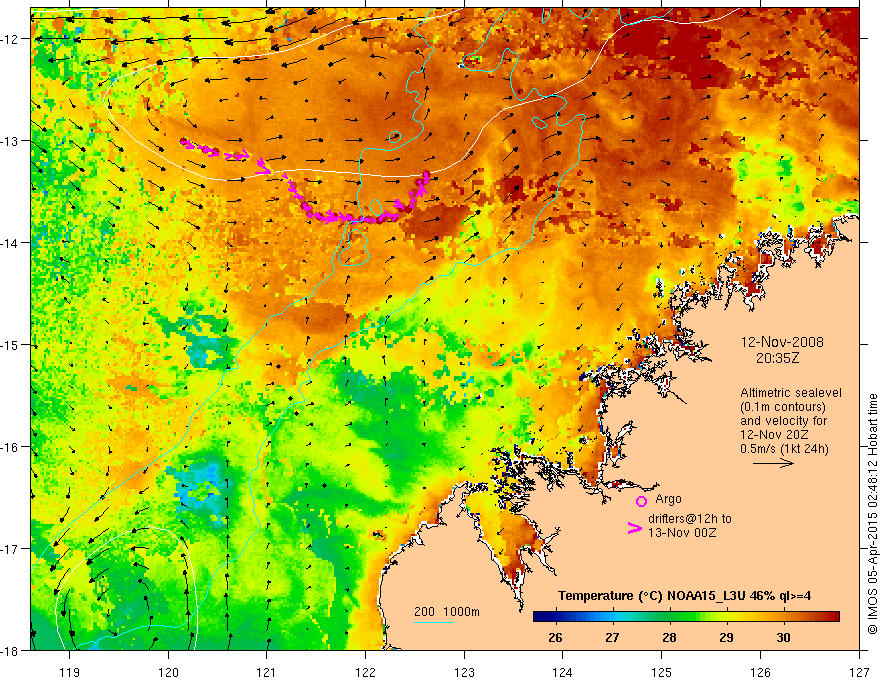Click the colorbar tick label '28'
This screenshot has height=680, width=880.
click(x=669, y=638)
